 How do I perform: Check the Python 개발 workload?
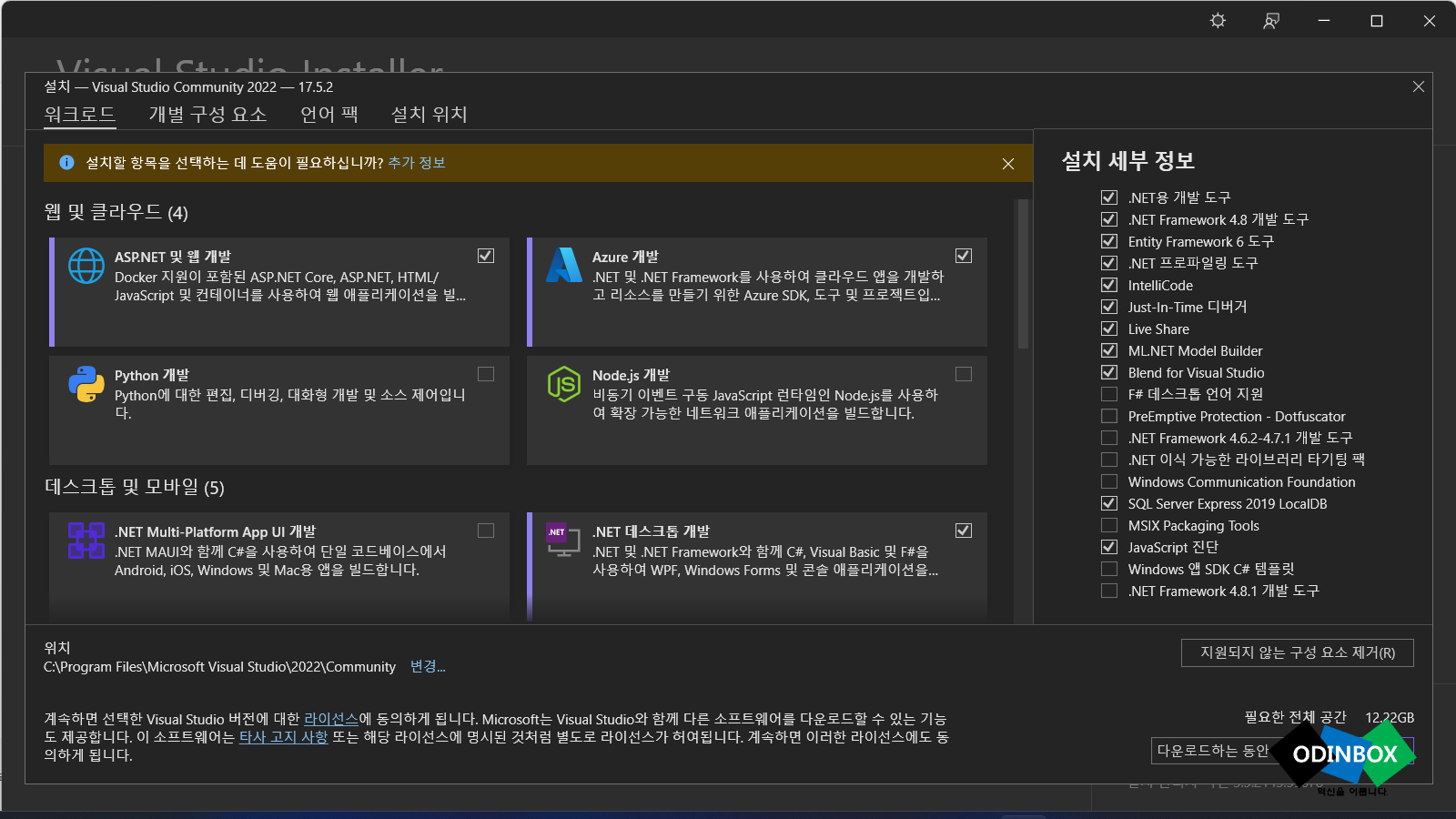pyautogui.click(x=486, y=374)
